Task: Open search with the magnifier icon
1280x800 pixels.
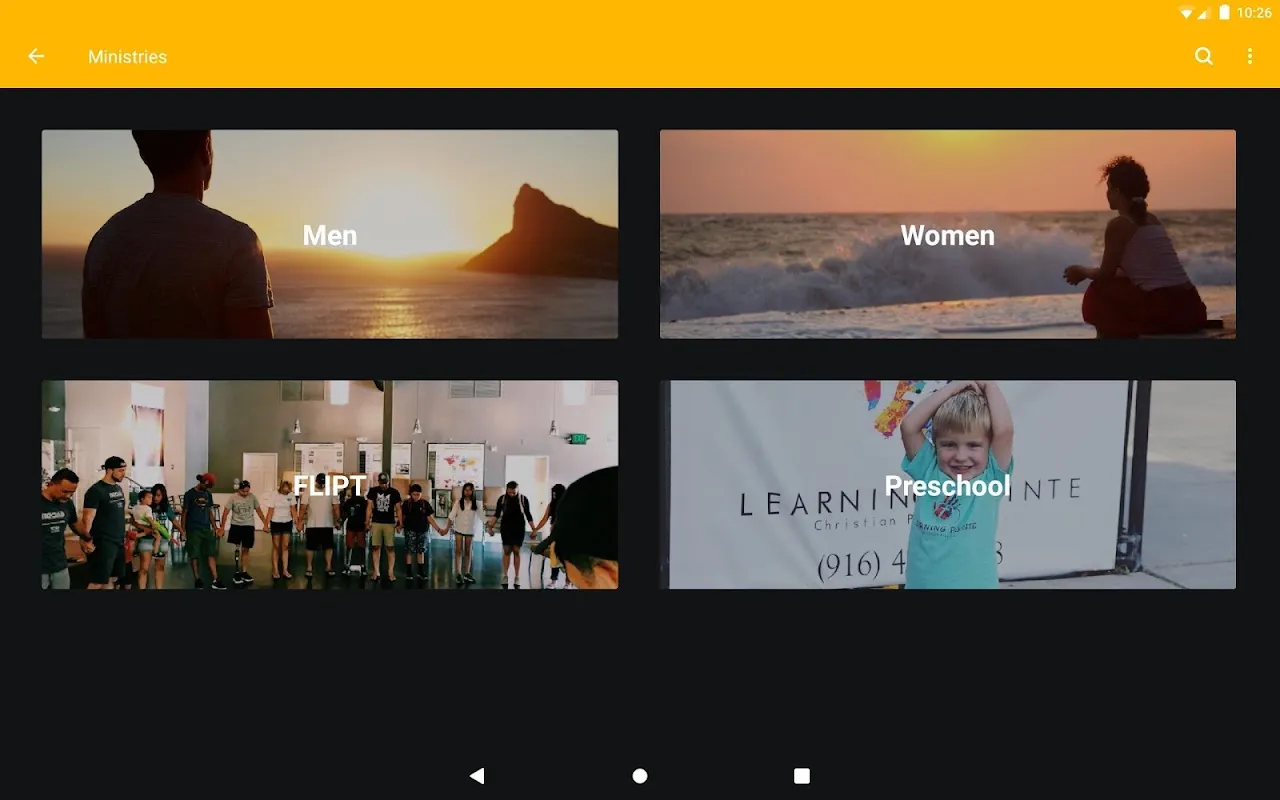Action: point(1204,57)
